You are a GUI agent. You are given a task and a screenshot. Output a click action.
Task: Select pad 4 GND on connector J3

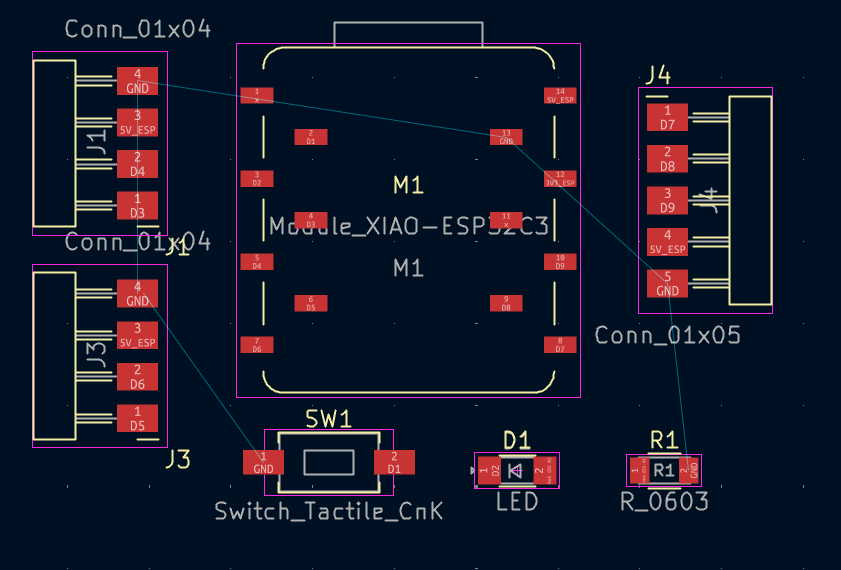137,294
